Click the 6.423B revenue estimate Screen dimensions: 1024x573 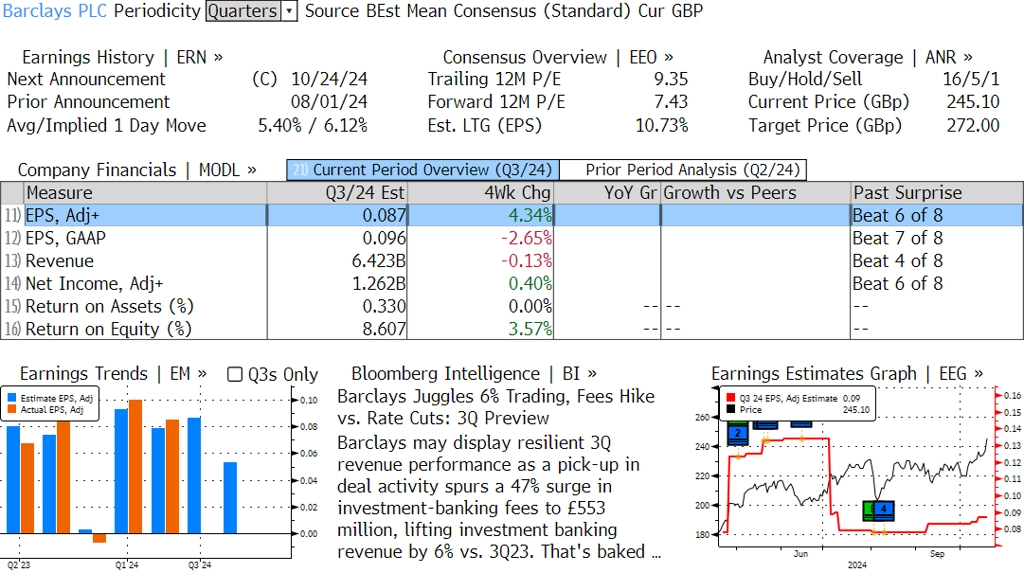pos(379,261)
